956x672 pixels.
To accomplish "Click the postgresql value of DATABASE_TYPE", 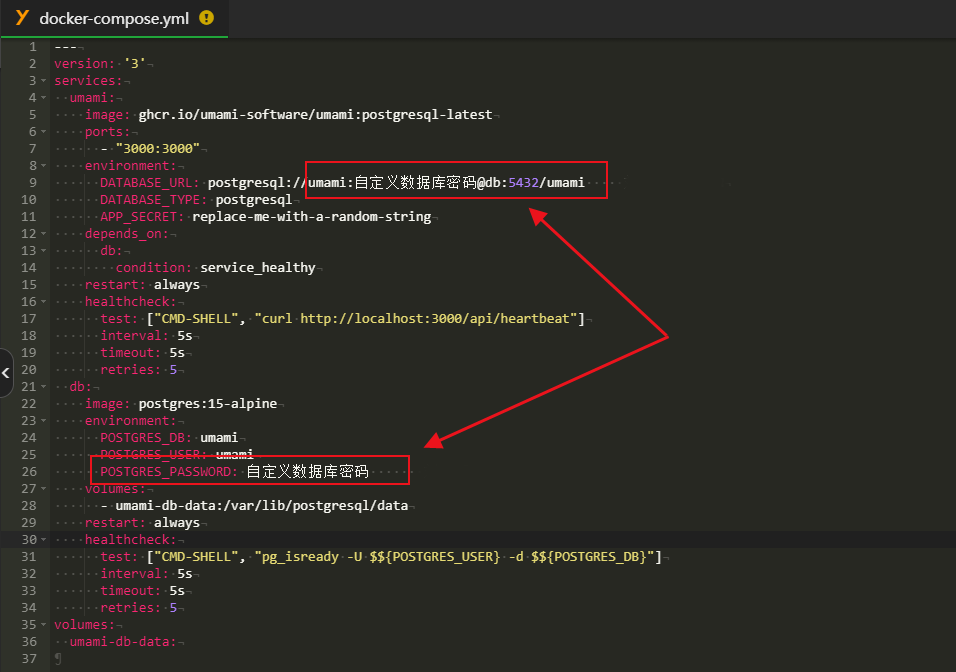I will pyautogui.click(x=254, y=200).
